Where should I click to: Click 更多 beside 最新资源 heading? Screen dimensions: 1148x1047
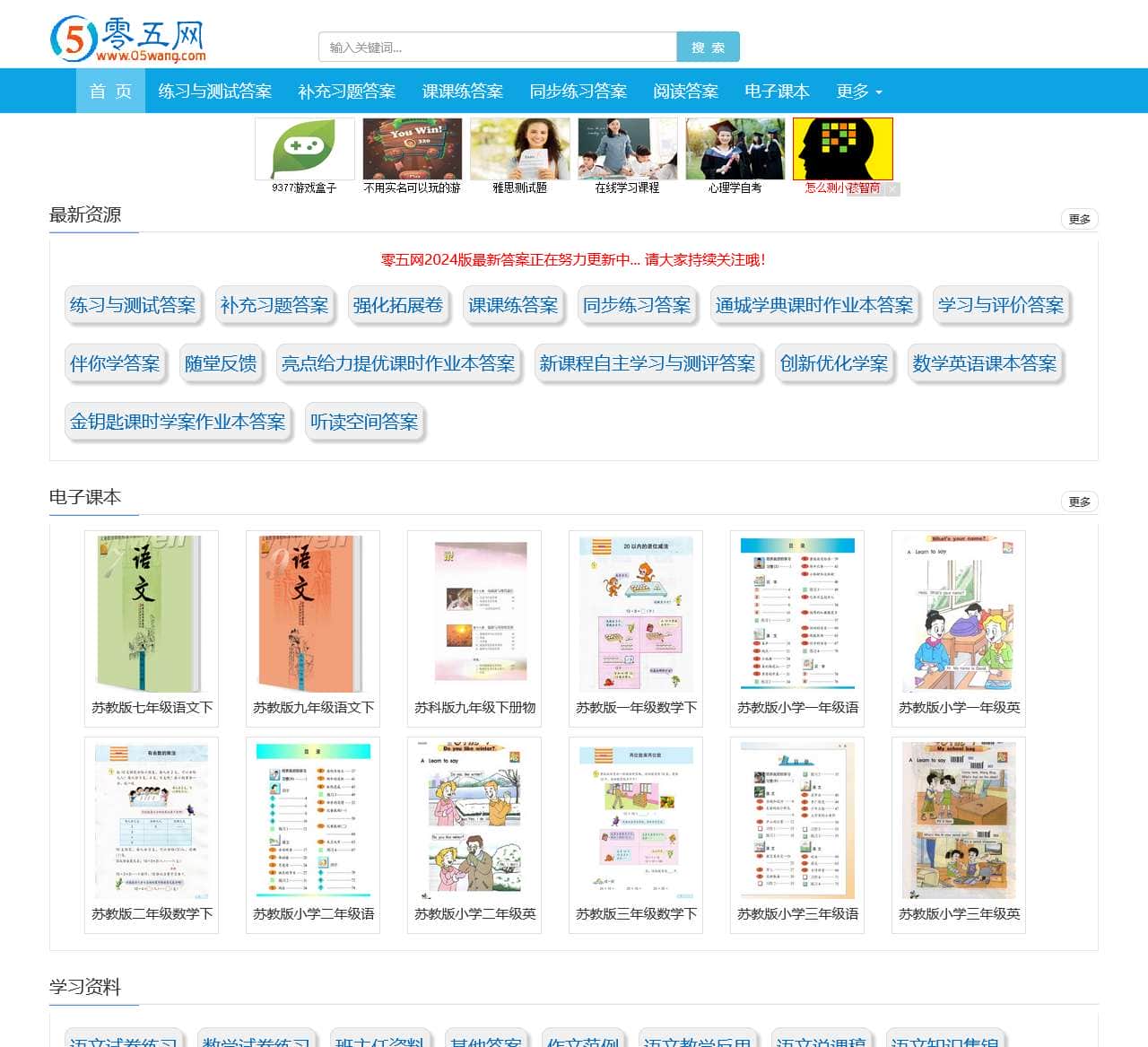pos(1080,219)
